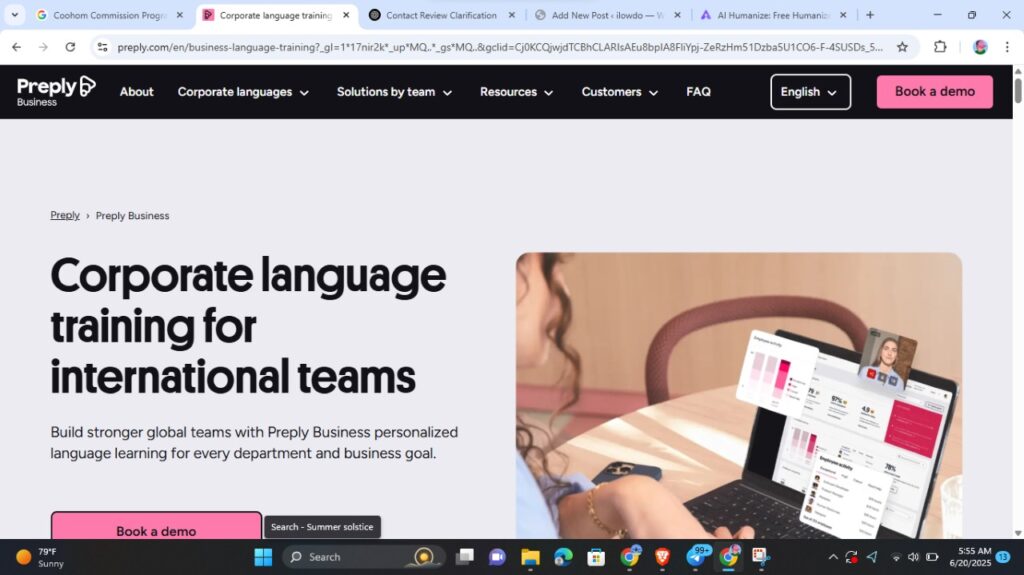Viewport: 1024px width, 575px height.
Task: Open notification center badge icon
Action: (1003, 557)
